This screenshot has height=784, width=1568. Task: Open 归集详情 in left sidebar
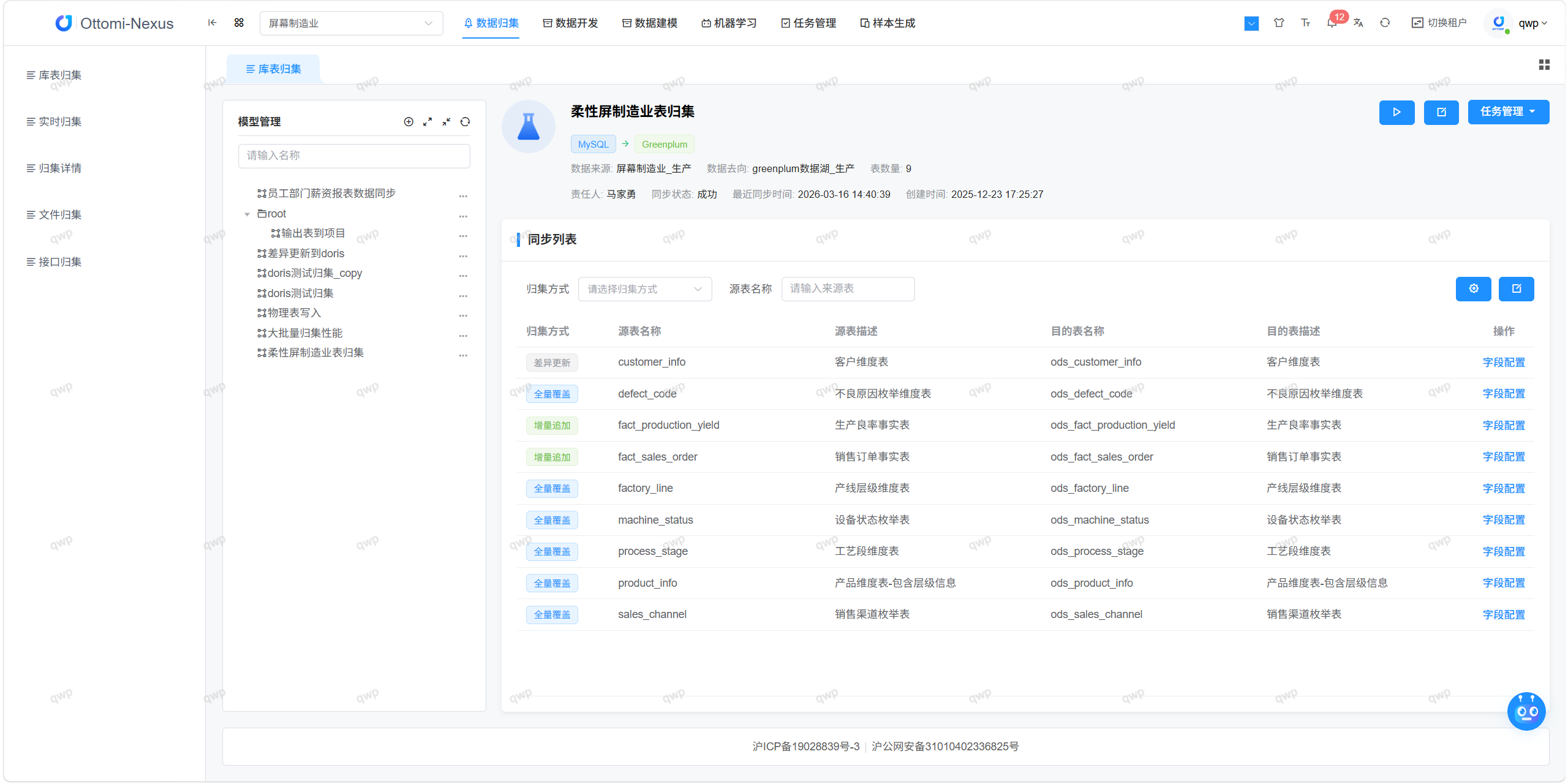coord(54,168)
